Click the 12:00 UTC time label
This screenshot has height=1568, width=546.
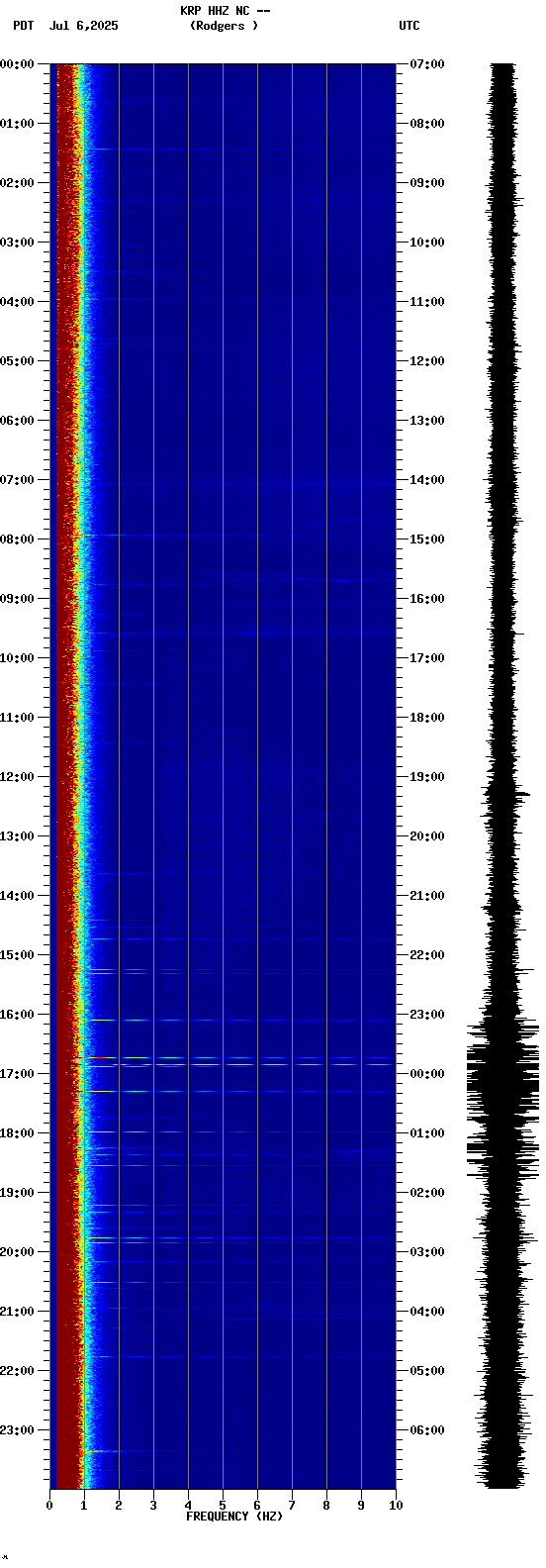[x=427, y=361]
